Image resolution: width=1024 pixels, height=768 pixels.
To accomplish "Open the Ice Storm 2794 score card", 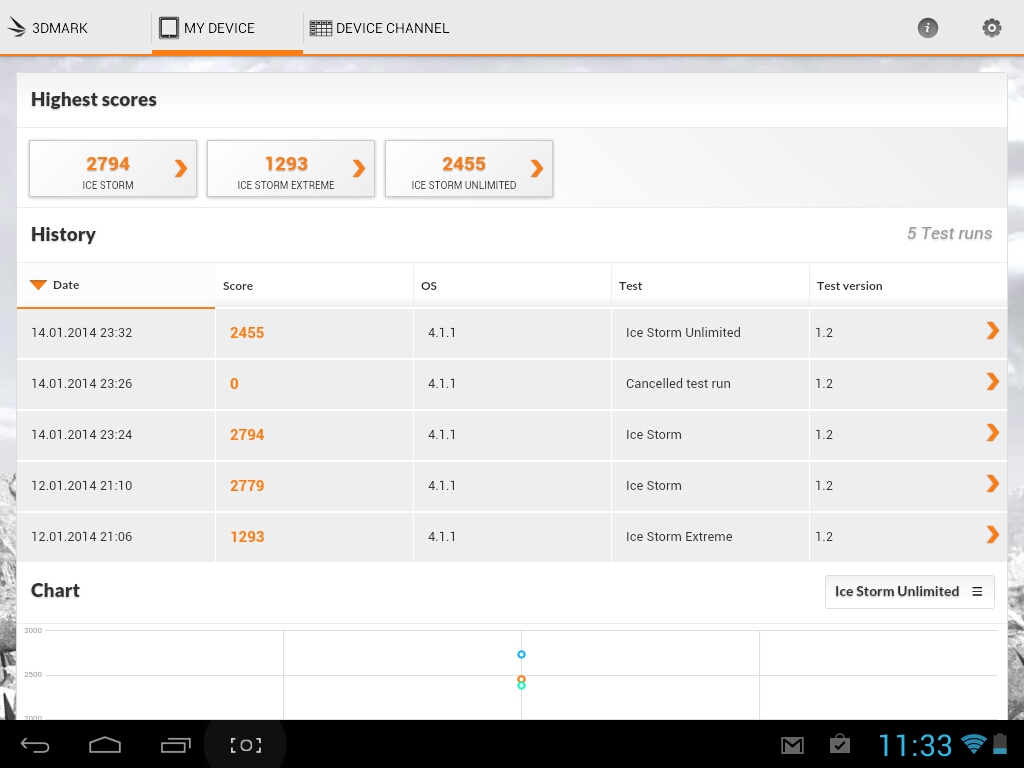I will coord(113,168).
